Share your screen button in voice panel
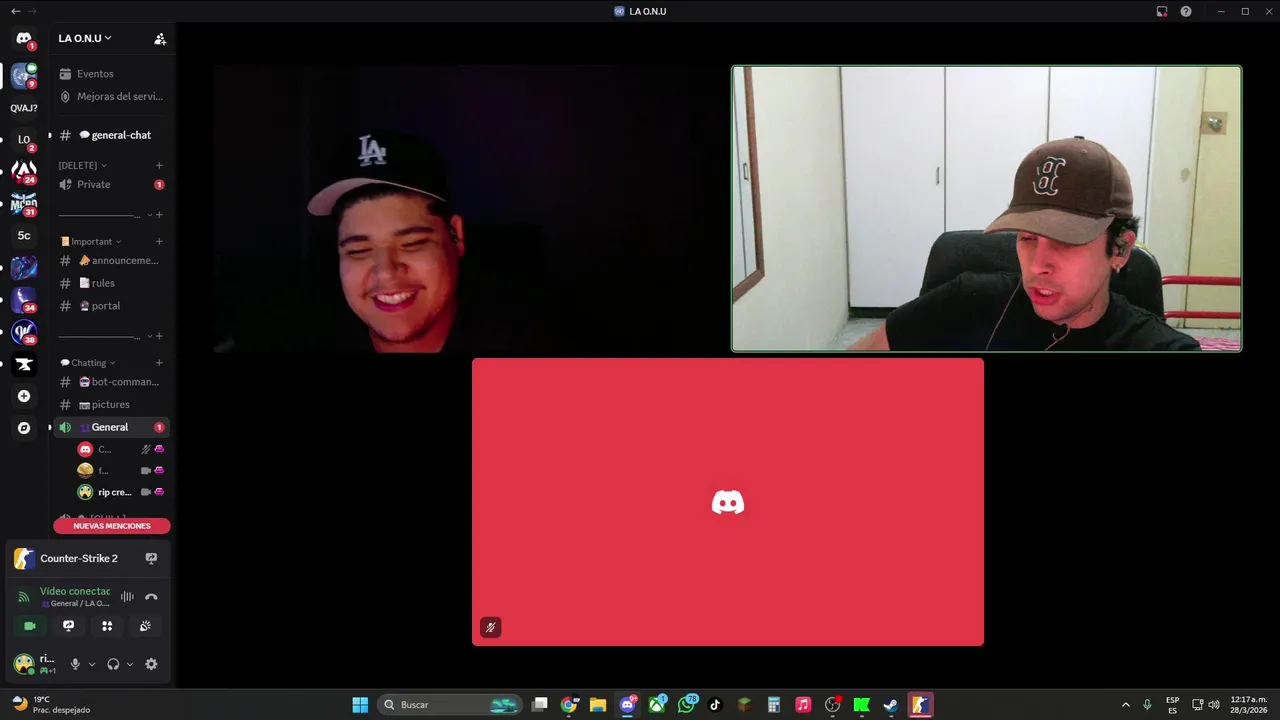 tap(68, 626)
